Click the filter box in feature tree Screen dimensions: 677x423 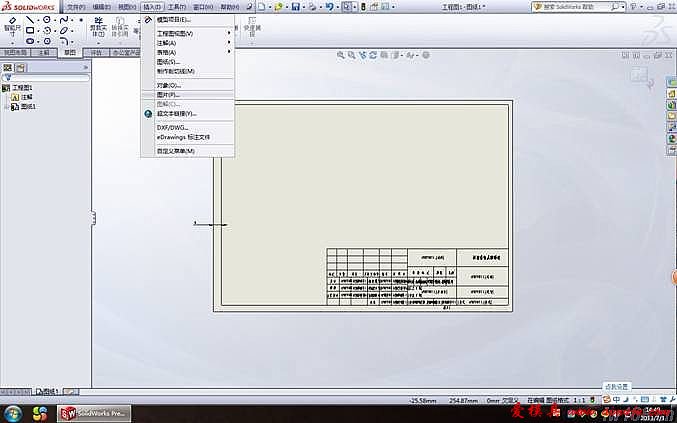(45, 78)
